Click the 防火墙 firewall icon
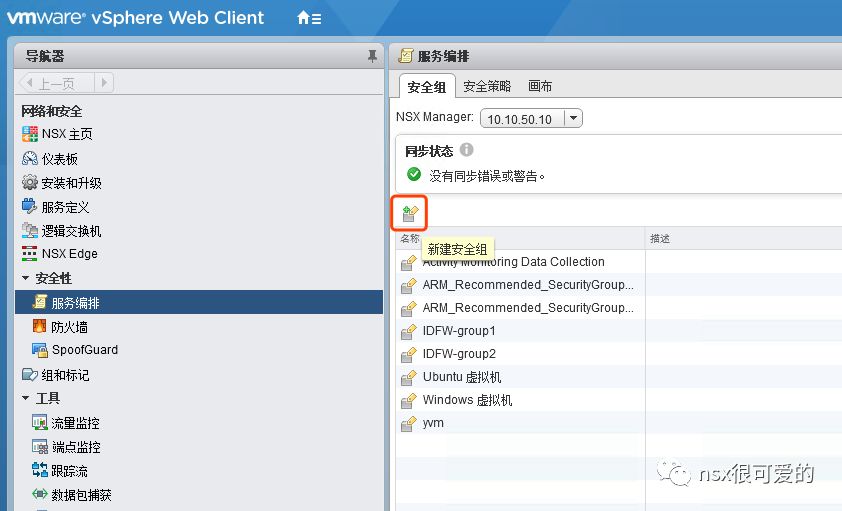Viewport: 842px width, 511px height. click(x=39, y=326)
